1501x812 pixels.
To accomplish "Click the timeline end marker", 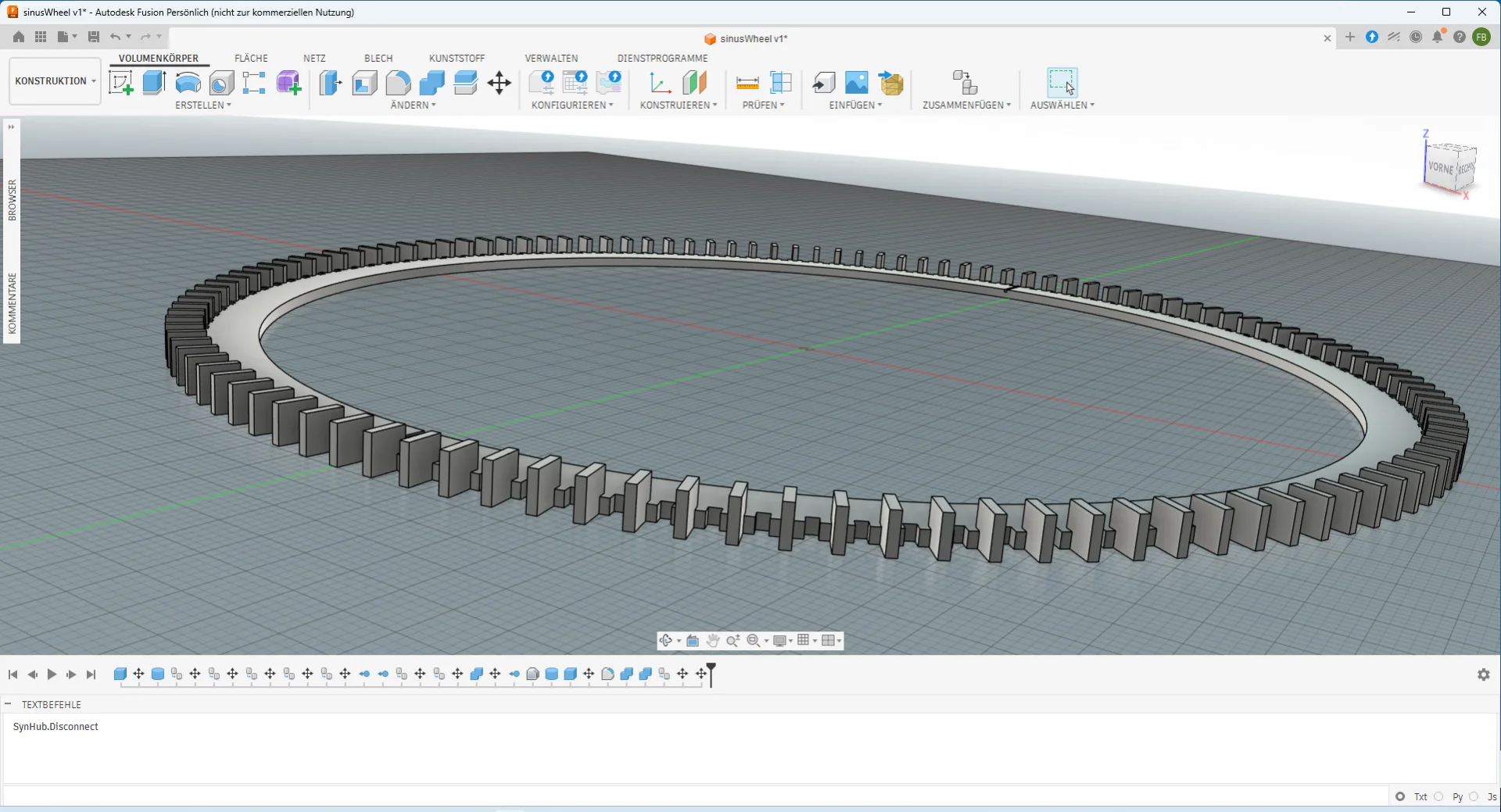I will click(x=711, y=674).
